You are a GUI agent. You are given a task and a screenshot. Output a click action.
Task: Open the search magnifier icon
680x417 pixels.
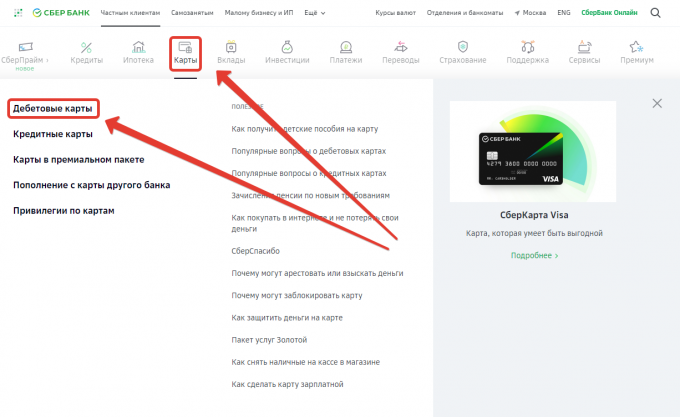coord(655,14)
